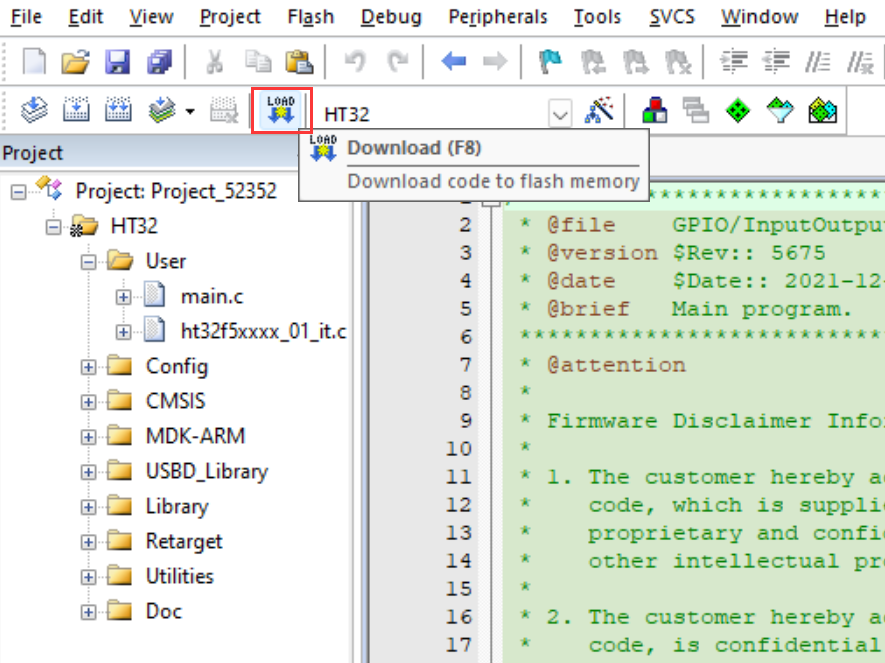Click the Download to flash (LOAD) icon
The image size is (885, 663).
(281, 110)
